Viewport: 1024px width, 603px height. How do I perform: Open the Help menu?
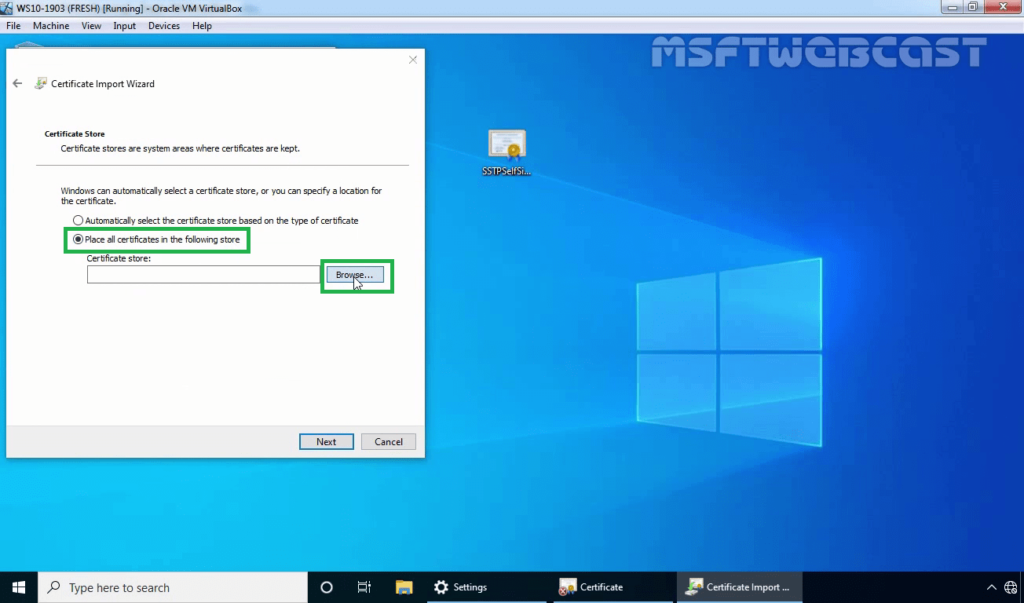point(202,25)
